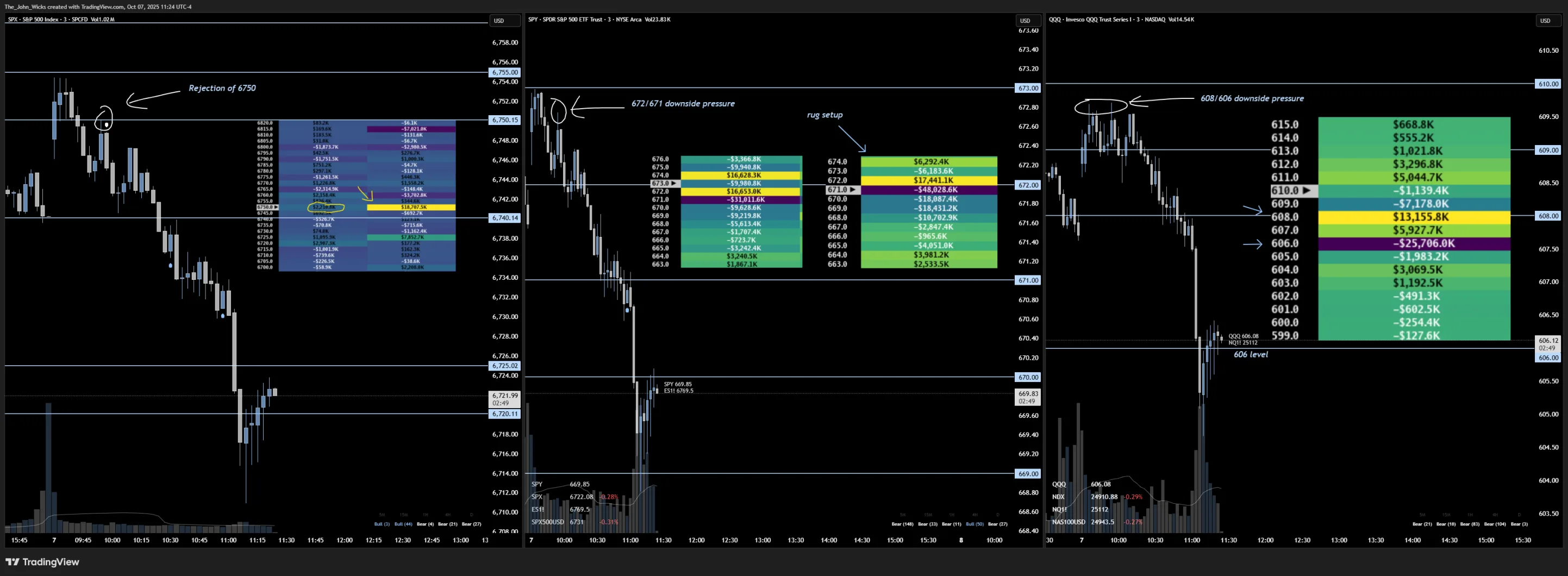The image size is (1568, 576).
Task: Select the 670.00 level label on SPY
Action: tap(1028, 378)
